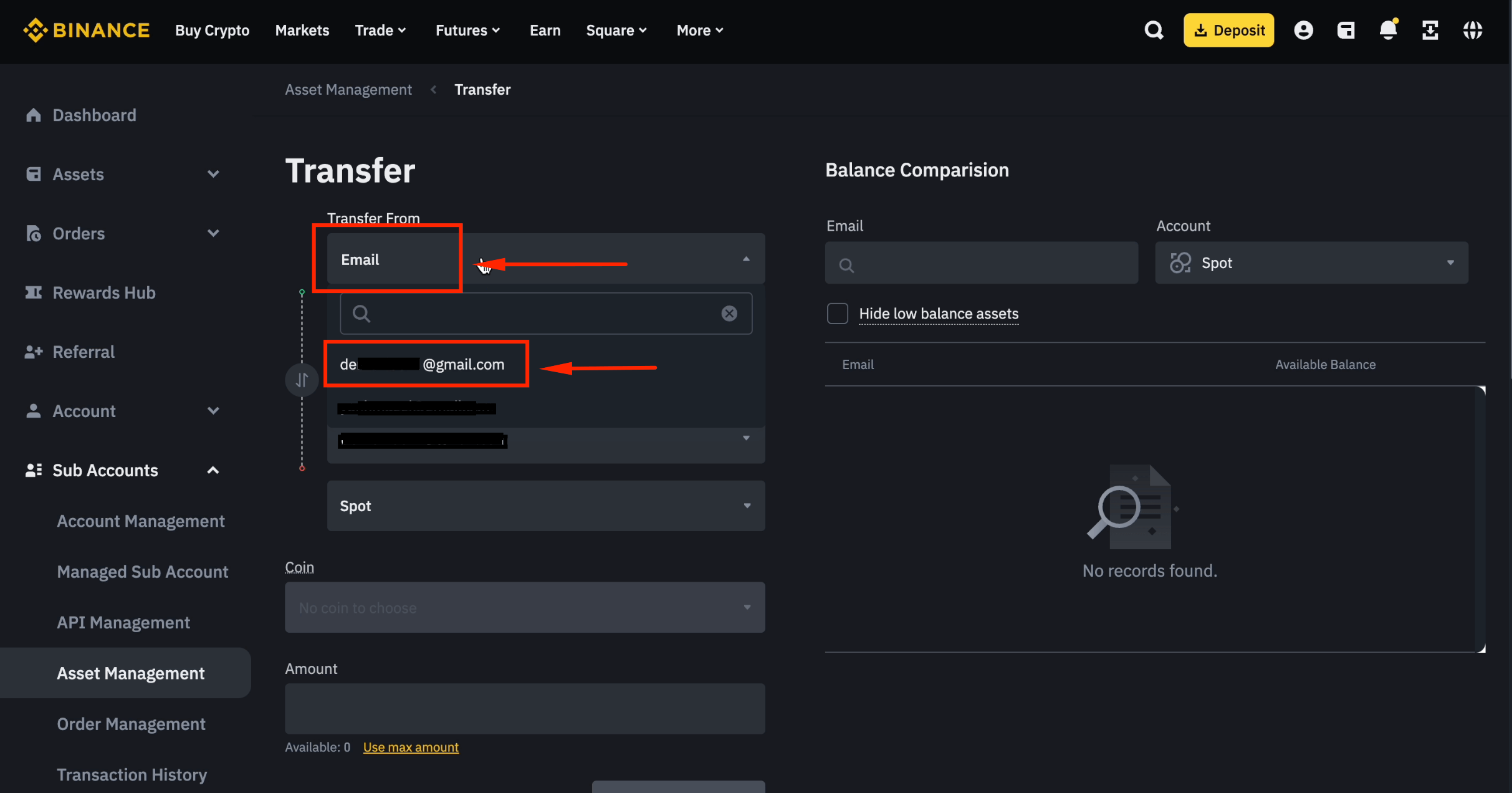Clear the email search field with X
Screen dimensions: 1512x793
tap(729, 314)
